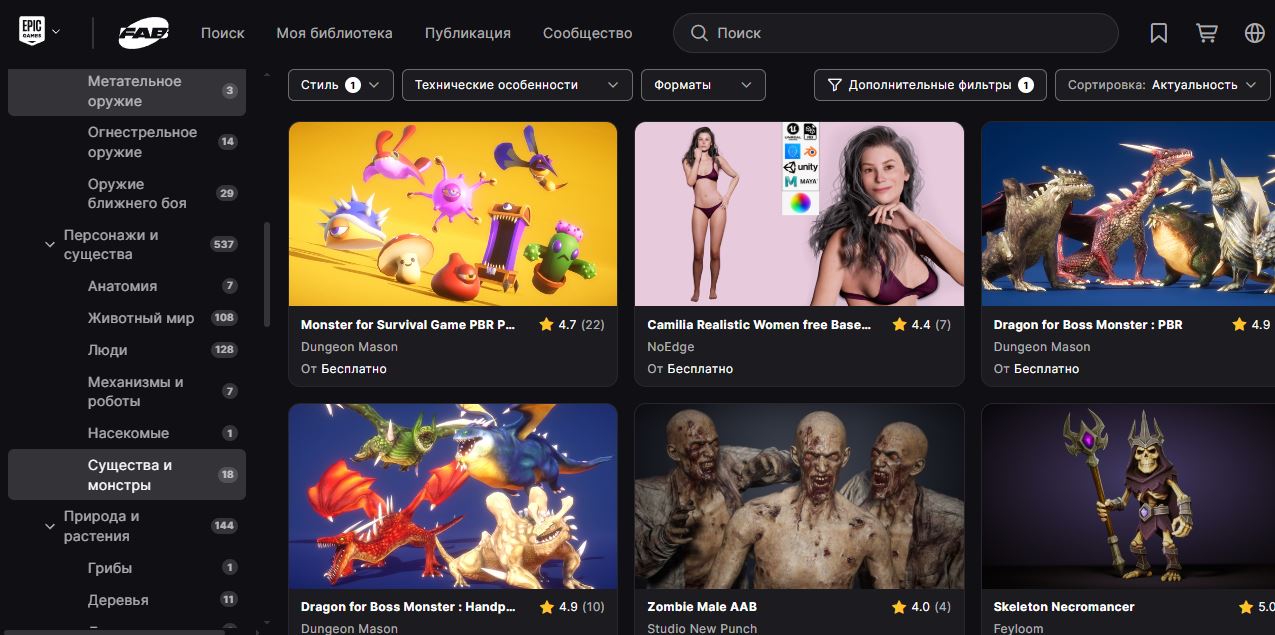Select Природа и растения parent category label
This screenshot has width=1275, height=635.
[101, 526]
